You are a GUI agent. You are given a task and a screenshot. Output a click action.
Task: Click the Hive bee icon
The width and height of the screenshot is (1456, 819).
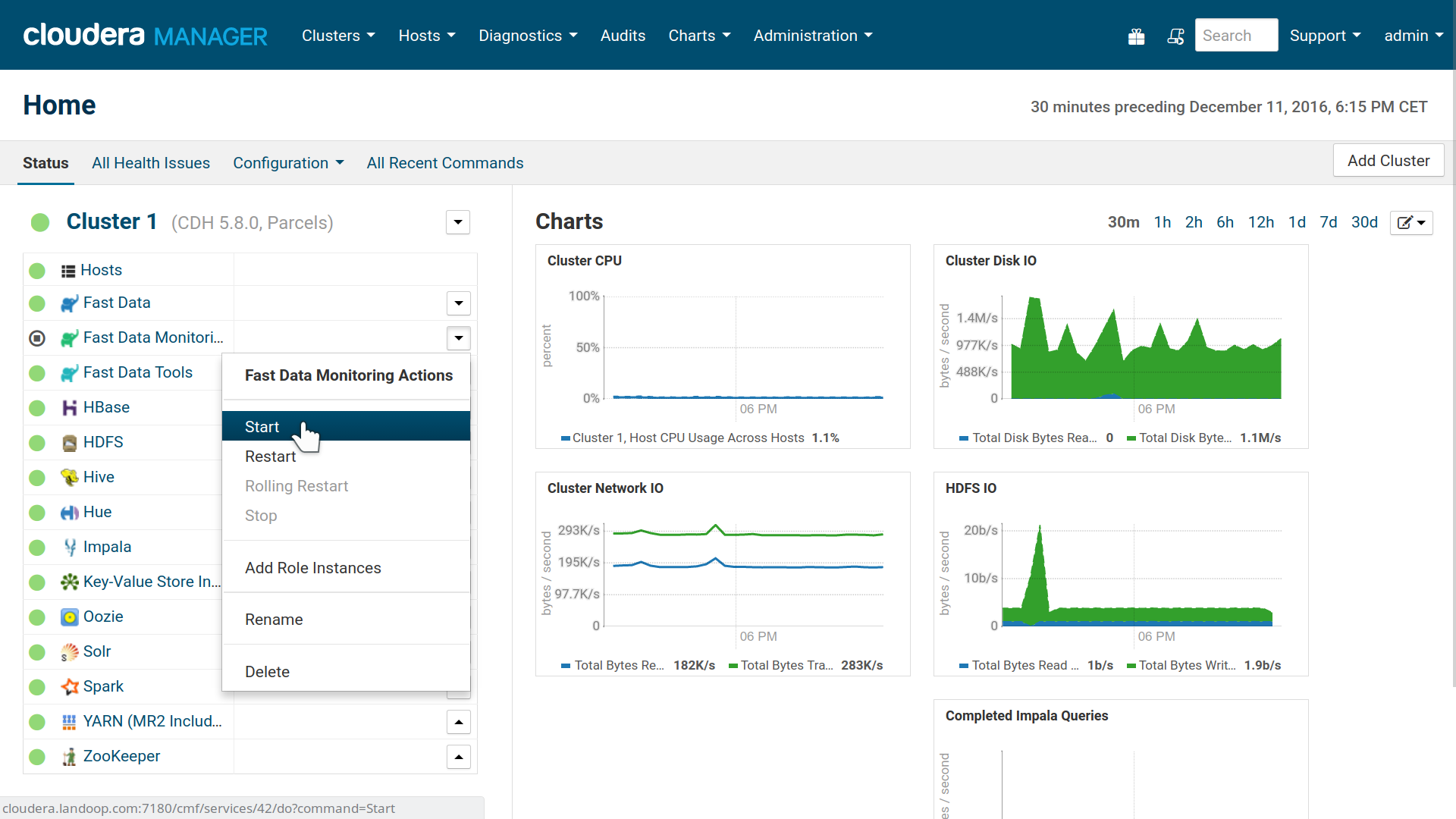pos(69,478)
